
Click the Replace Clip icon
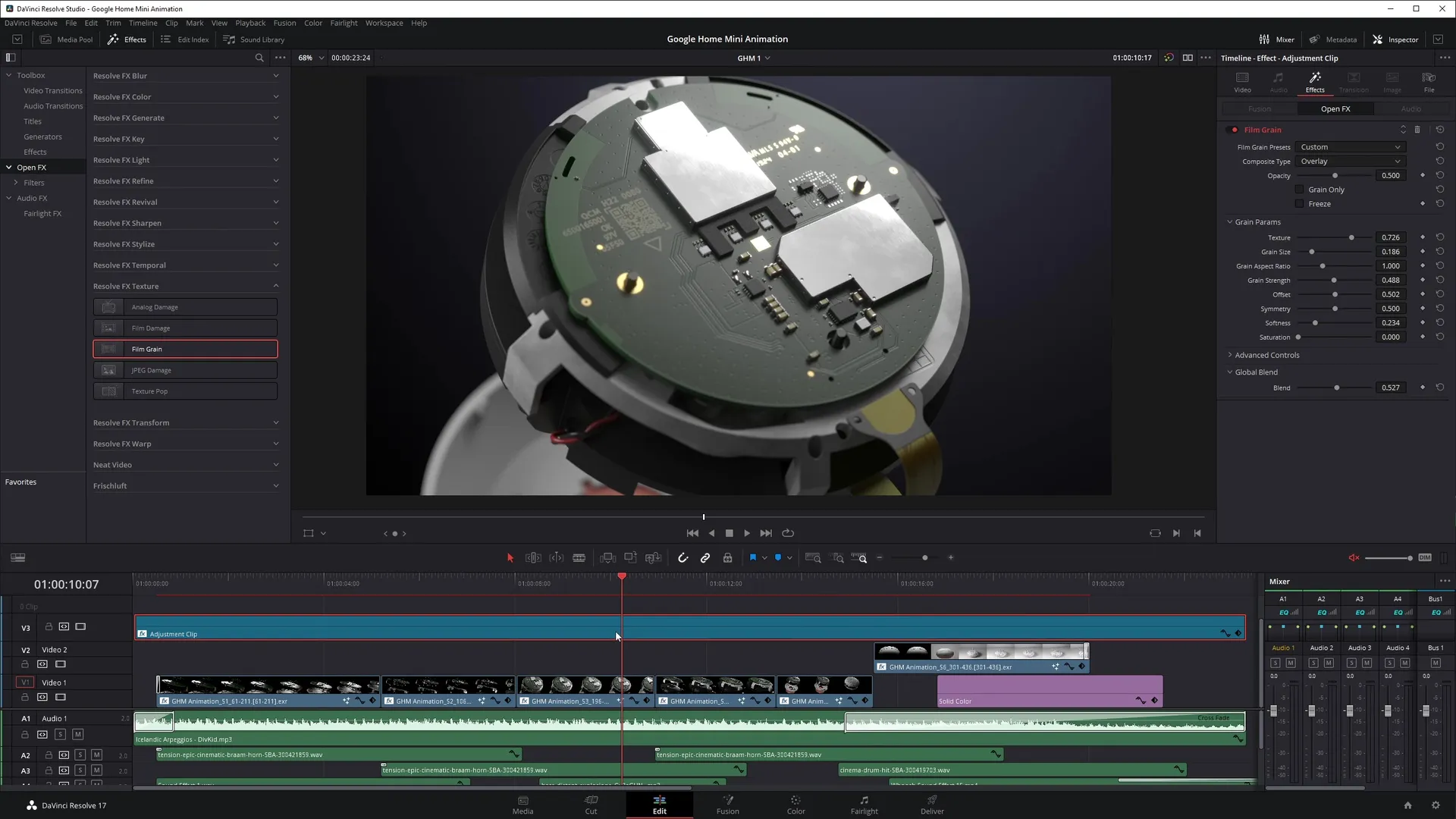(653, 558)
